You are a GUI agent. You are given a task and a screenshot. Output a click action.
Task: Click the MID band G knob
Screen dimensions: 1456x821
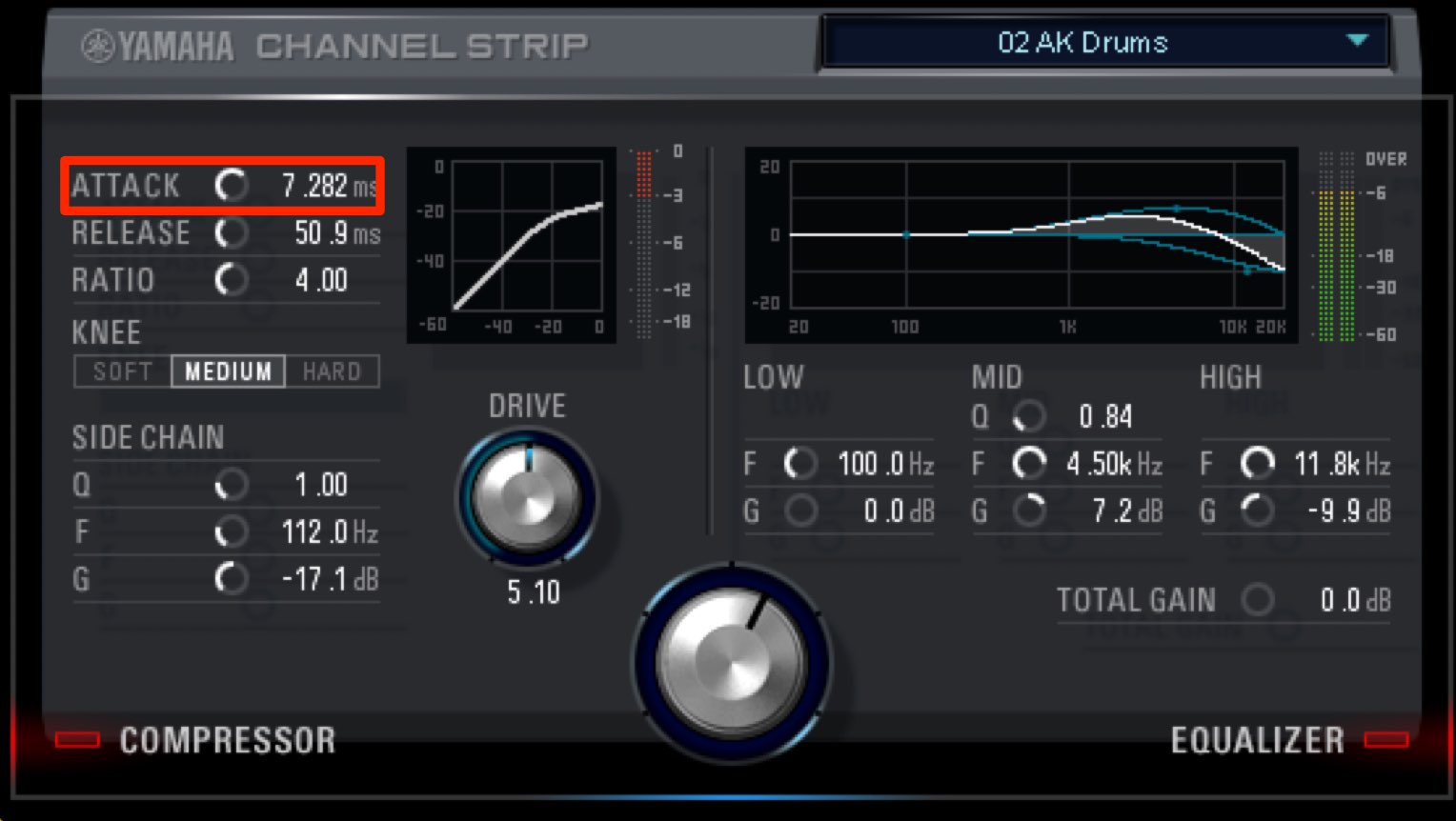coord(1029,511)
